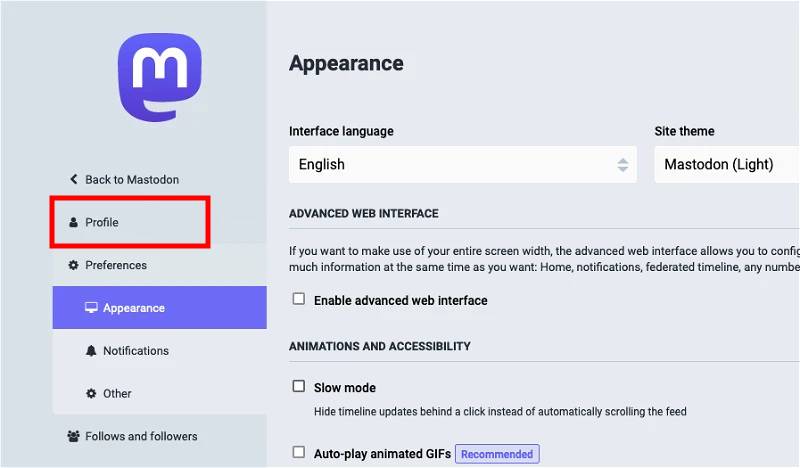This screenshot has height=468, width=800.
Task: Click the bell icon beside Notifications
Action: (x=91, y=351)
